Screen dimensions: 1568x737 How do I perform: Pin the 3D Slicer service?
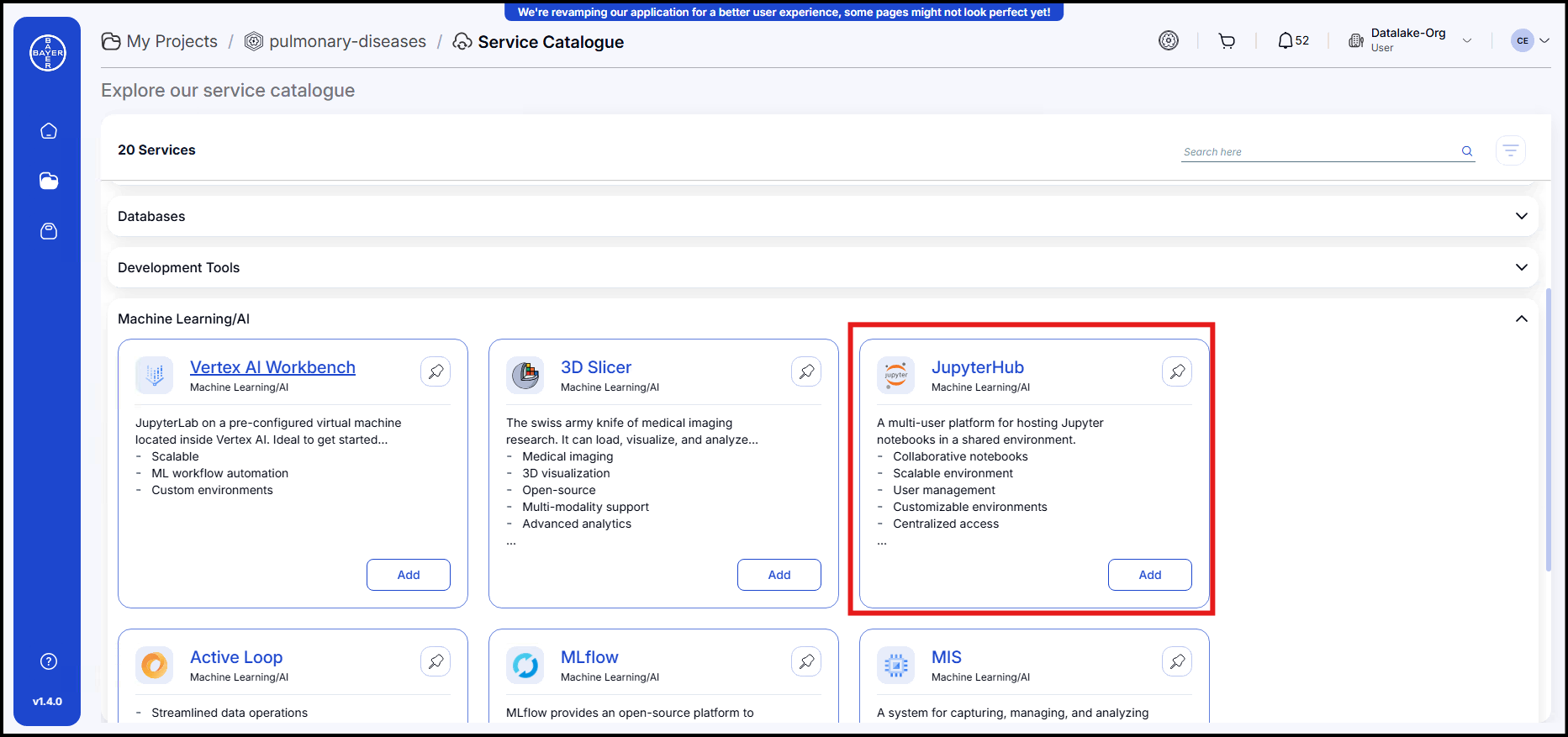806,371
